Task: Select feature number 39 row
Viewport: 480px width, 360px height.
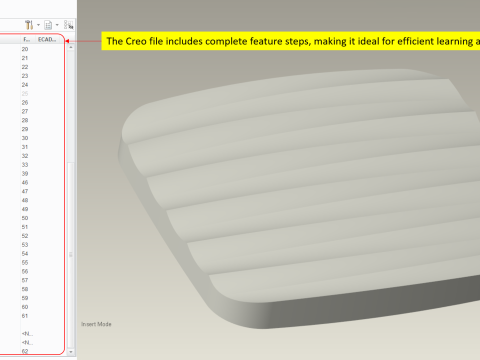Action: point(25,174)
